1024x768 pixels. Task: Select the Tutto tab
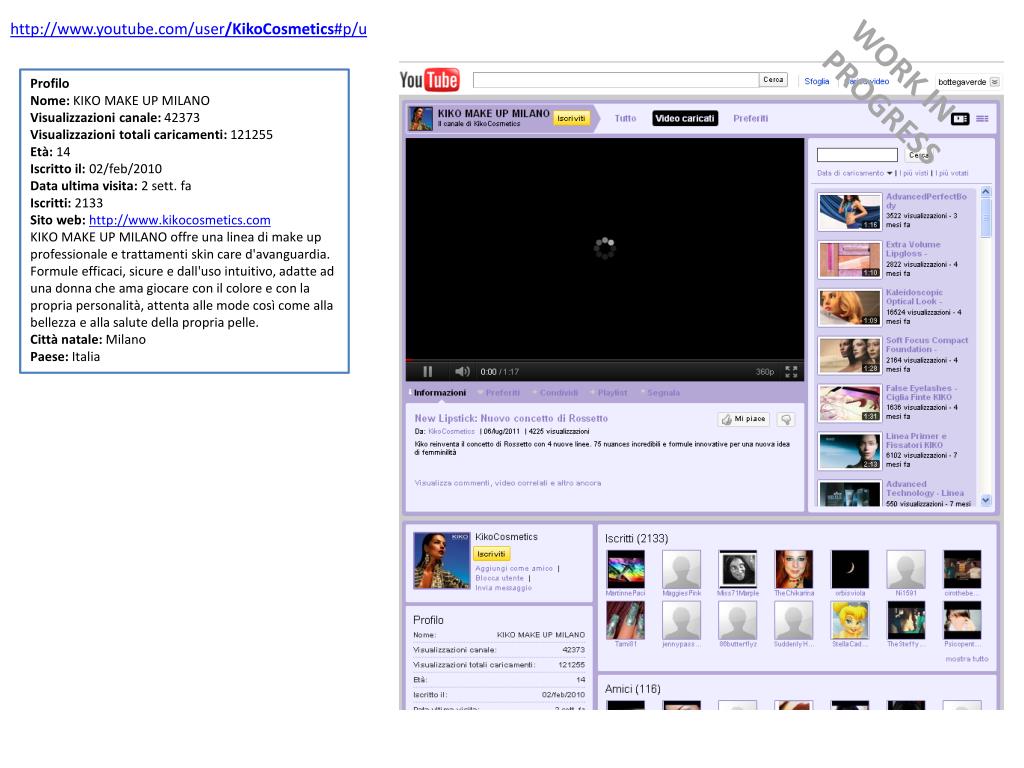click(x=625, y=118)
